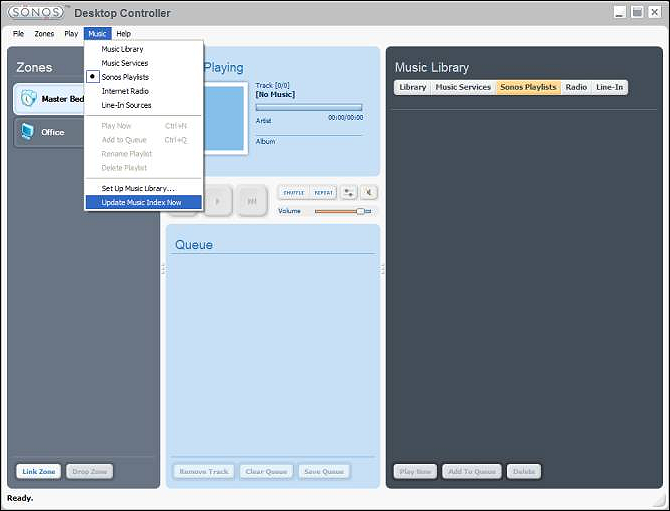The width and height of the screenshot is (670, 511).
Task: Click the Link Zone button
Action: 38,472
